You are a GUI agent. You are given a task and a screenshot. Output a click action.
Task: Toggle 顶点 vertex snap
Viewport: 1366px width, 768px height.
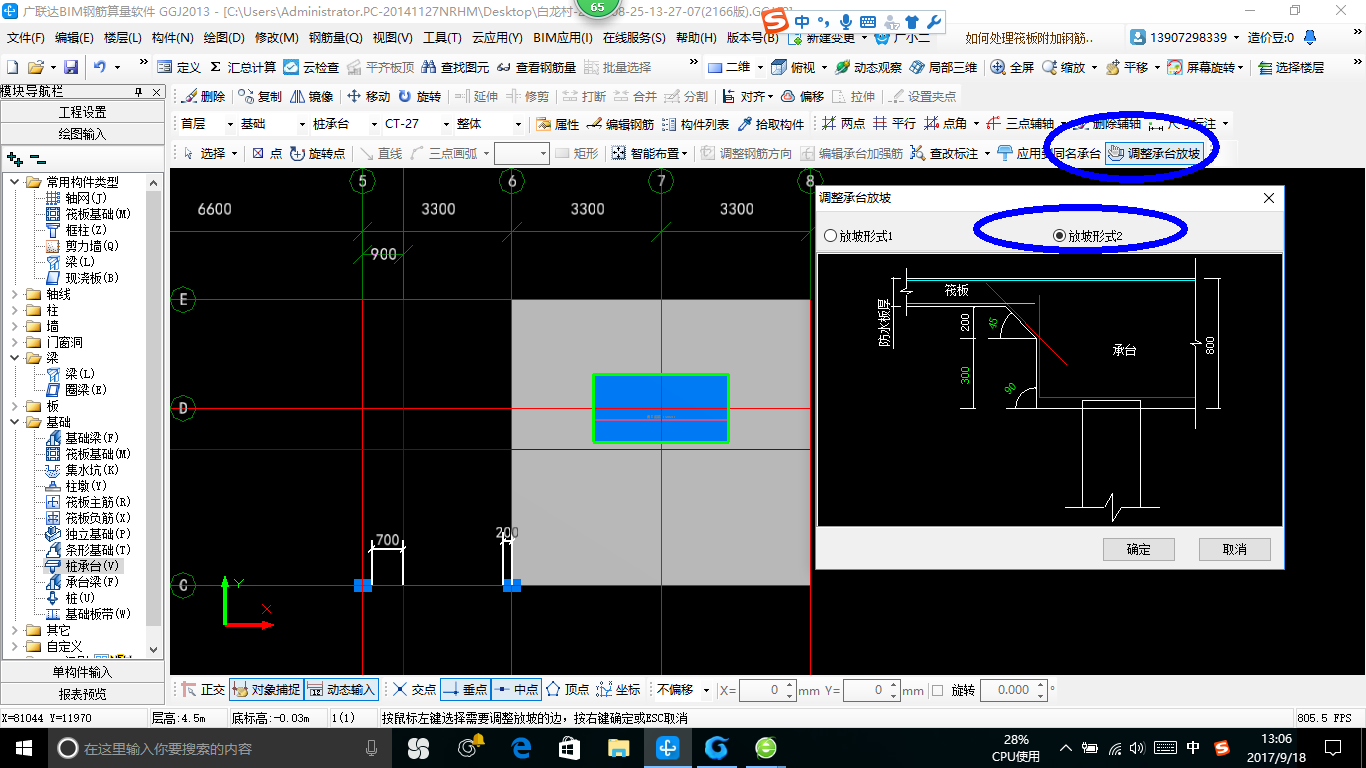tap(567, 690)
